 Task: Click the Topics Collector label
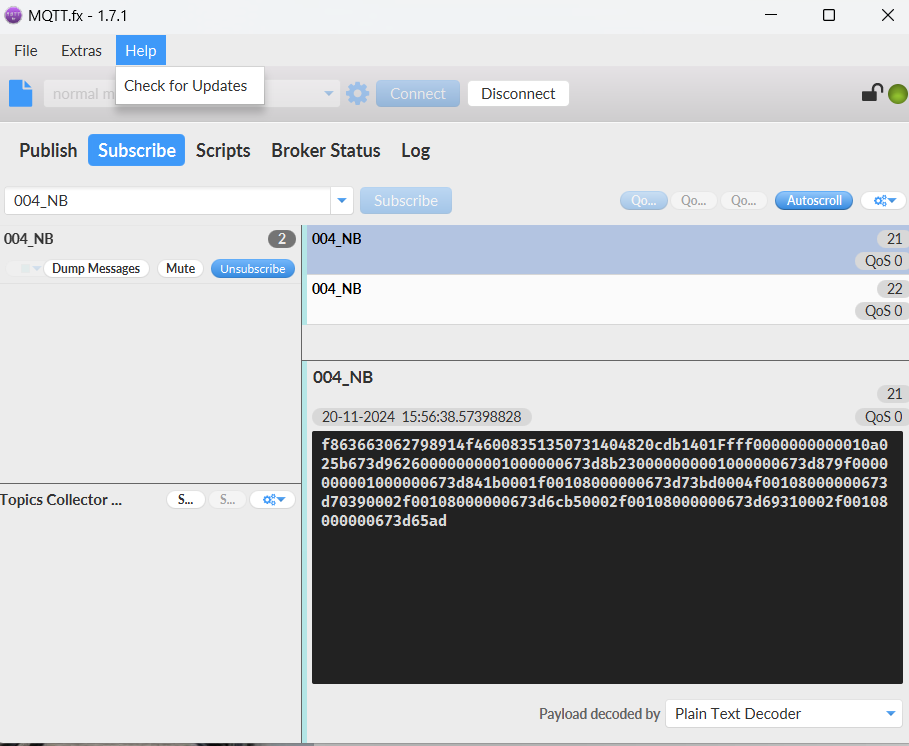(x=61, y=500)
